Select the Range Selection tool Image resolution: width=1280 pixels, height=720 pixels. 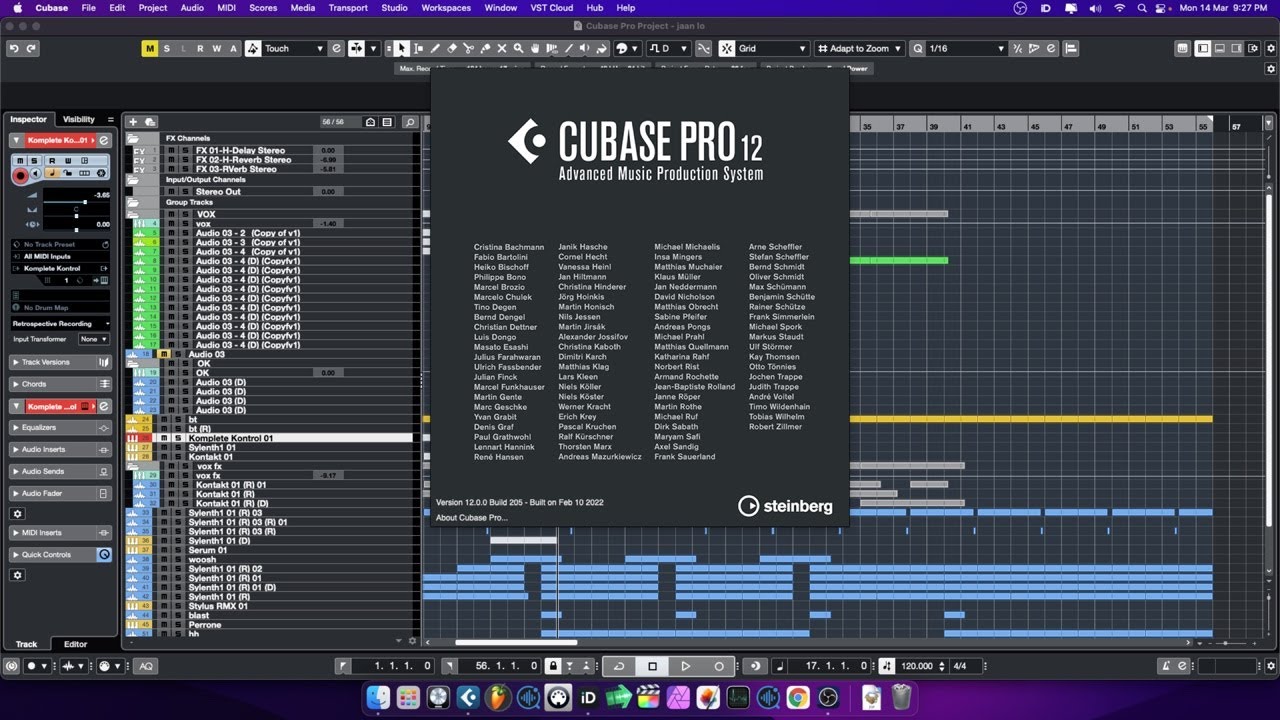pos(418,48)
